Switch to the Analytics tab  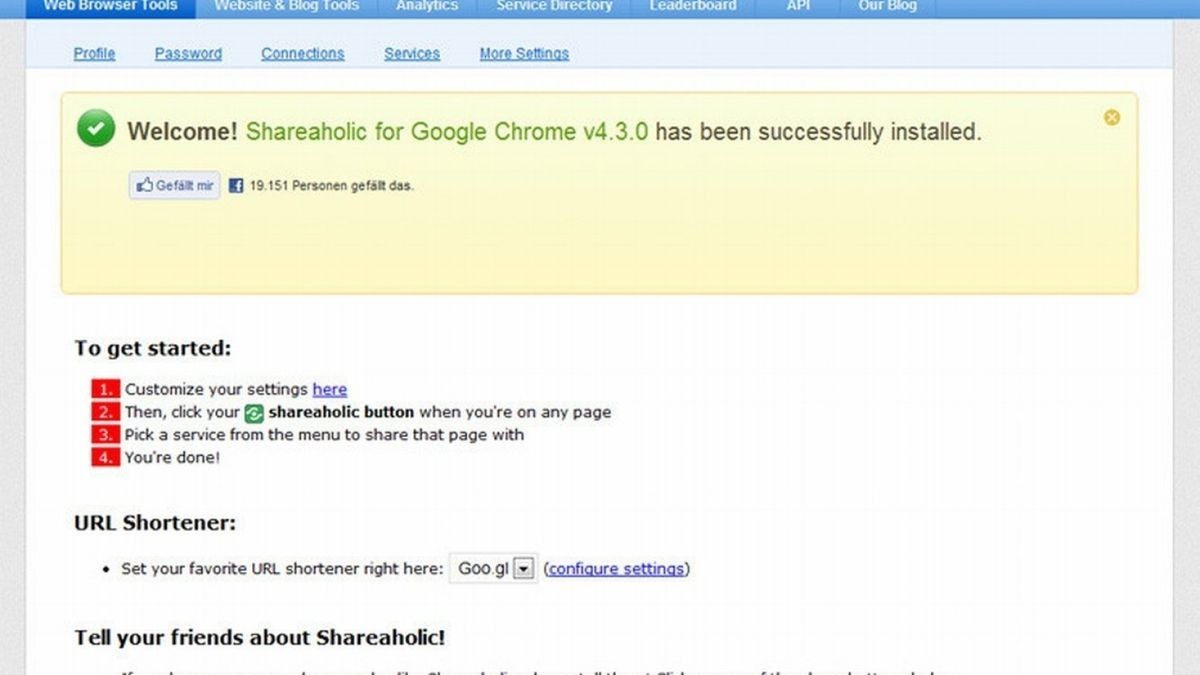click(427, 6)
